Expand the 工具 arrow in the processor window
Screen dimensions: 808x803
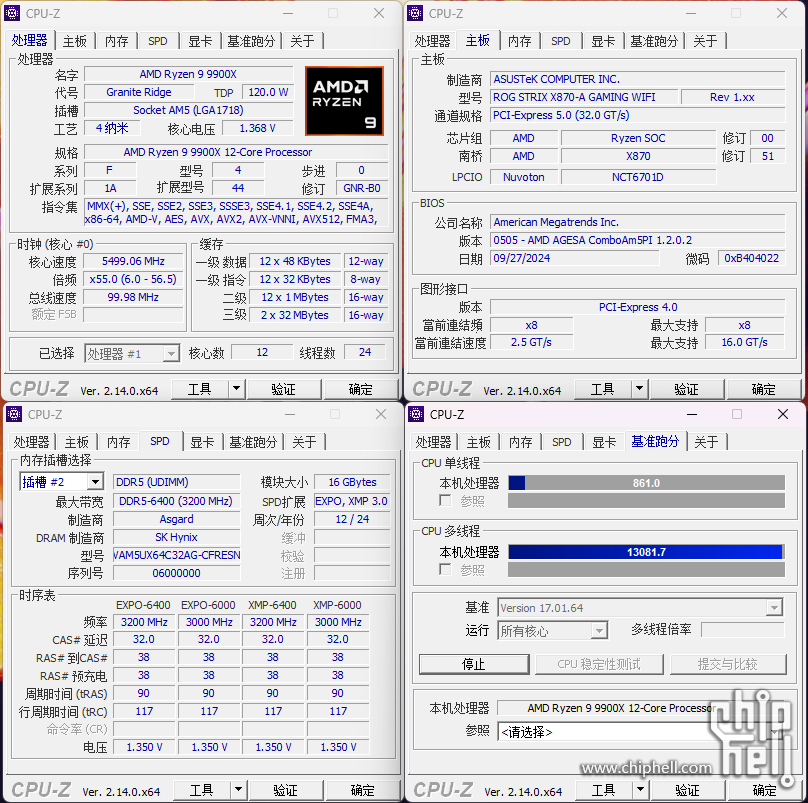pos(237,389)
